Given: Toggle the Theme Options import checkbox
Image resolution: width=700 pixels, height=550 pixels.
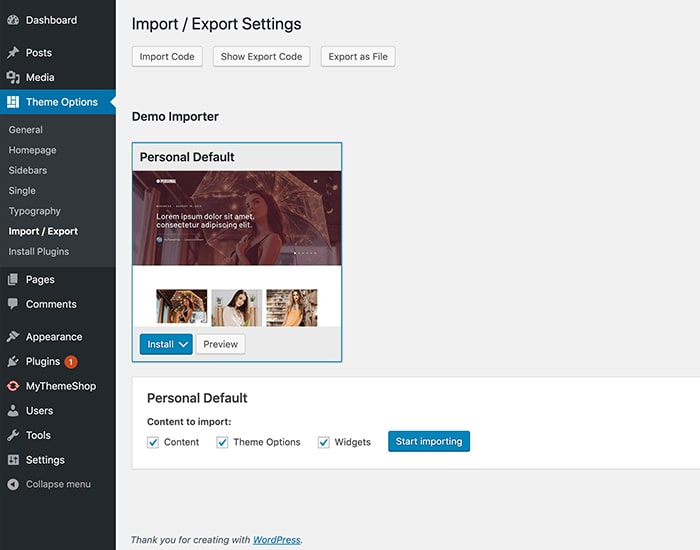Looking at the screenshot, I should (222, 442).
